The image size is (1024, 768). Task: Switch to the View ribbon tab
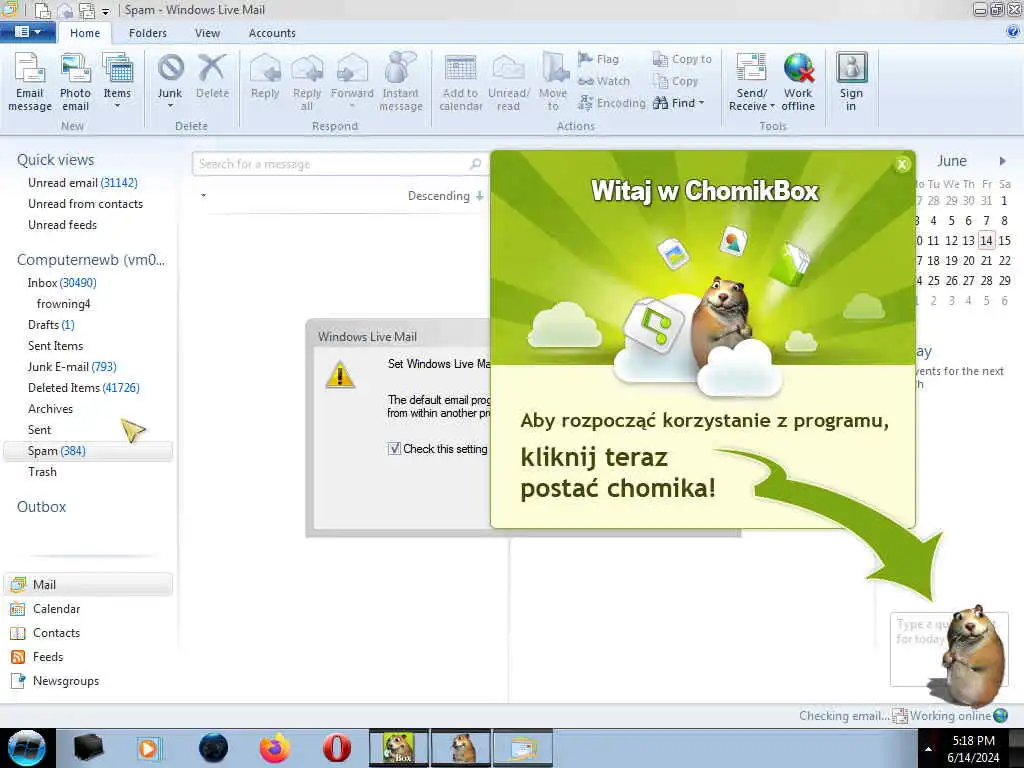tap(207, 33)
